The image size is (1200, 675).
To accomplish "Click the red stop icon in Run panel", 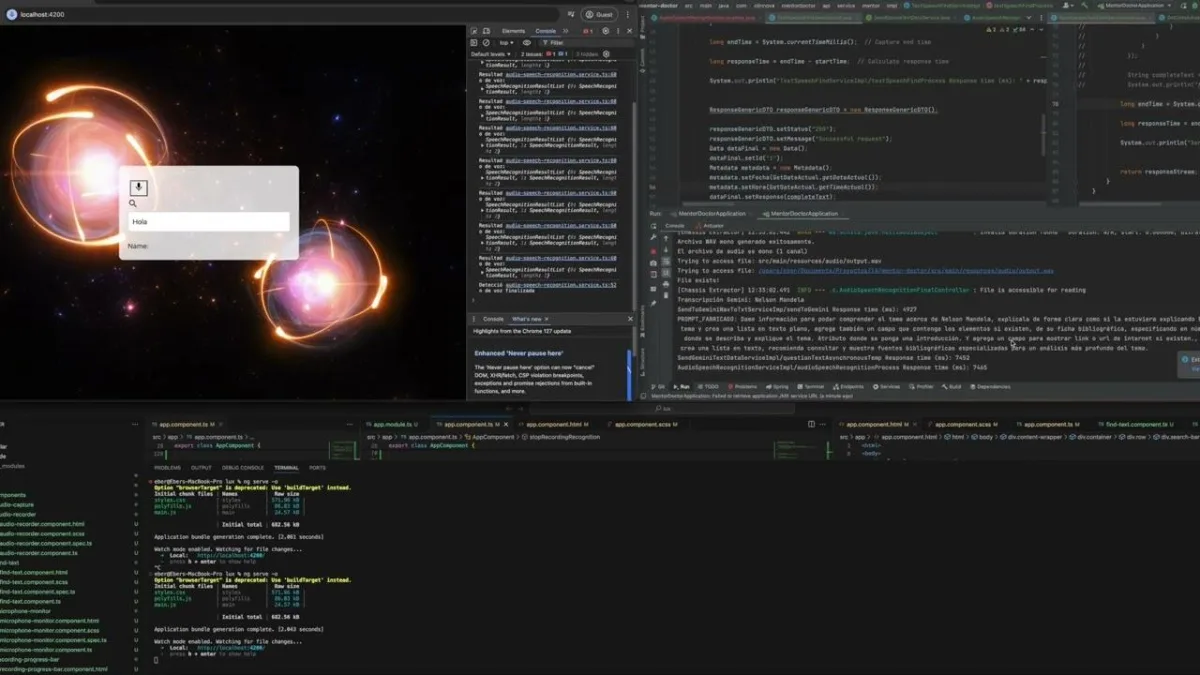I will [x=655, y=251].
